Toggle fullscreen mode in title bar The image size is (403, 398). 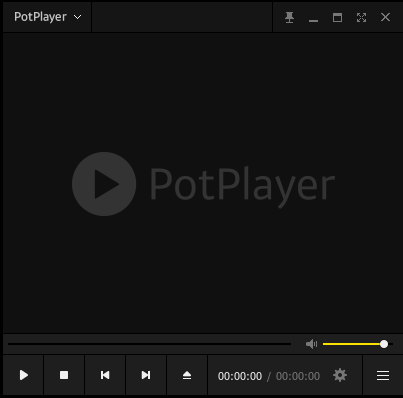[361, 17]
